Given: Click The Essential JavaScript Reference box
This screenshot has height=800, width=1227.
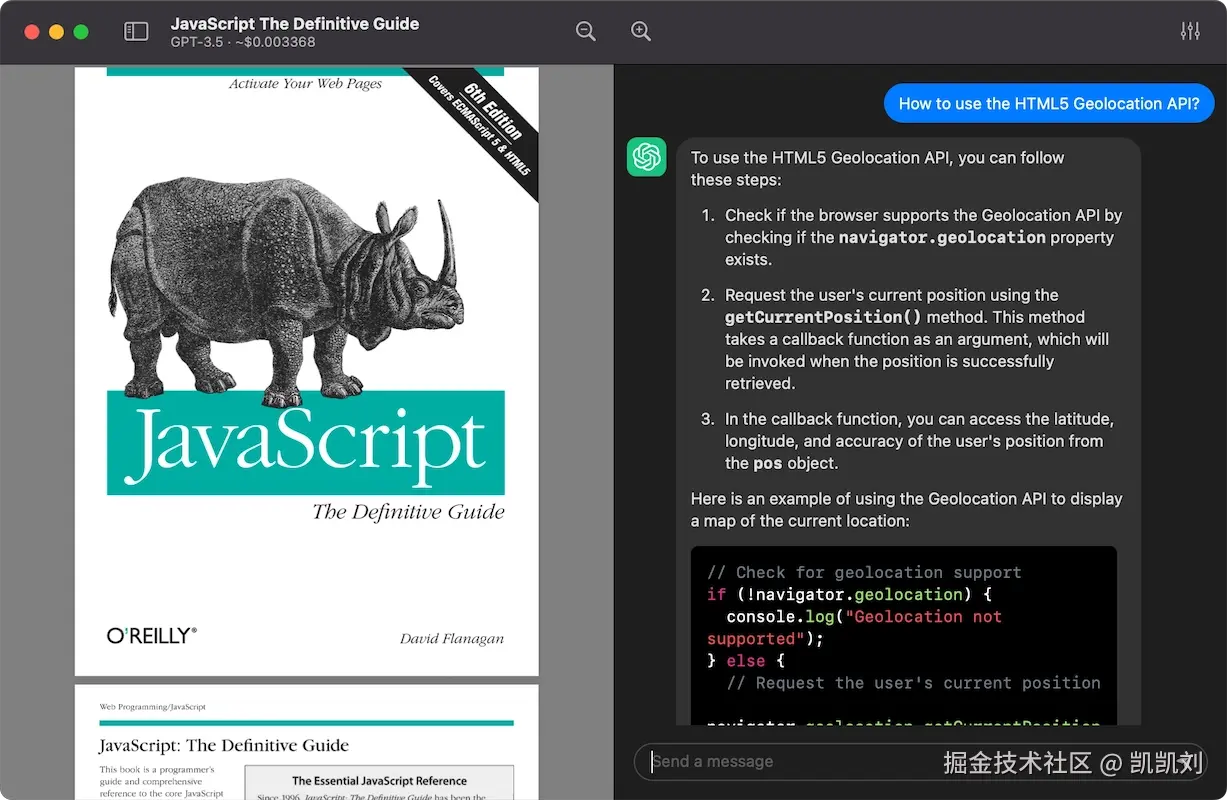Looking at the screenshot, I should point(379,781).
